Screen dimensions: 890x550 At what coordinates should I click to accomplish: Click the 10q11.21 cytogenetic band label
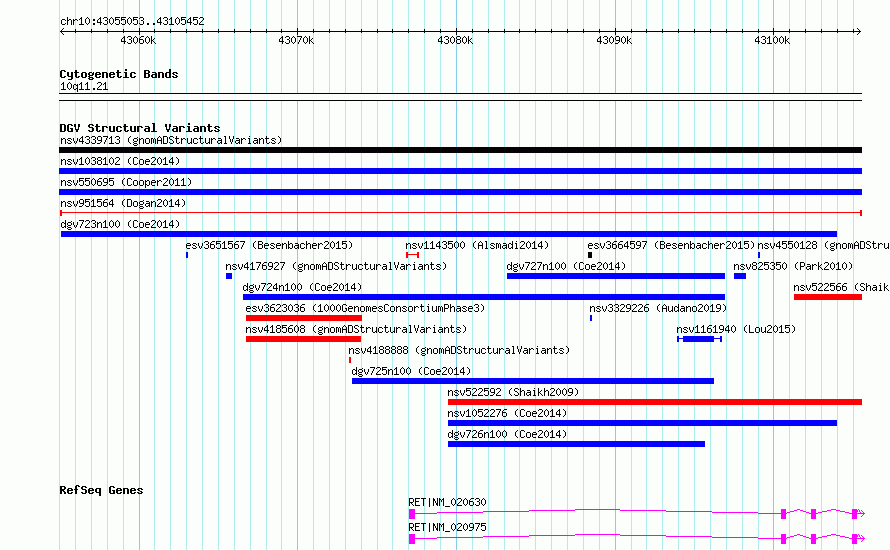tap(84, 86)
